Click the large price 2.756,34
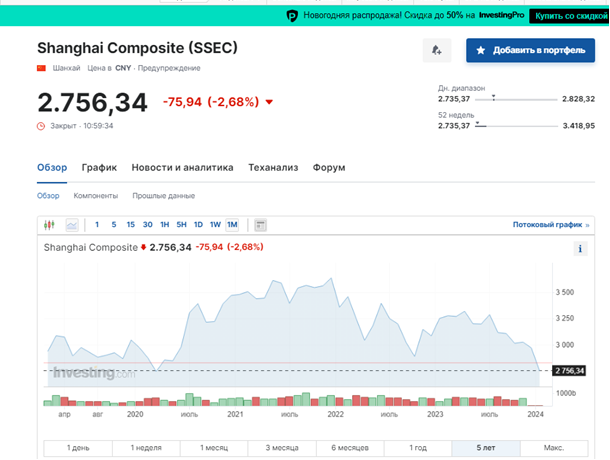 click(92, 103)
